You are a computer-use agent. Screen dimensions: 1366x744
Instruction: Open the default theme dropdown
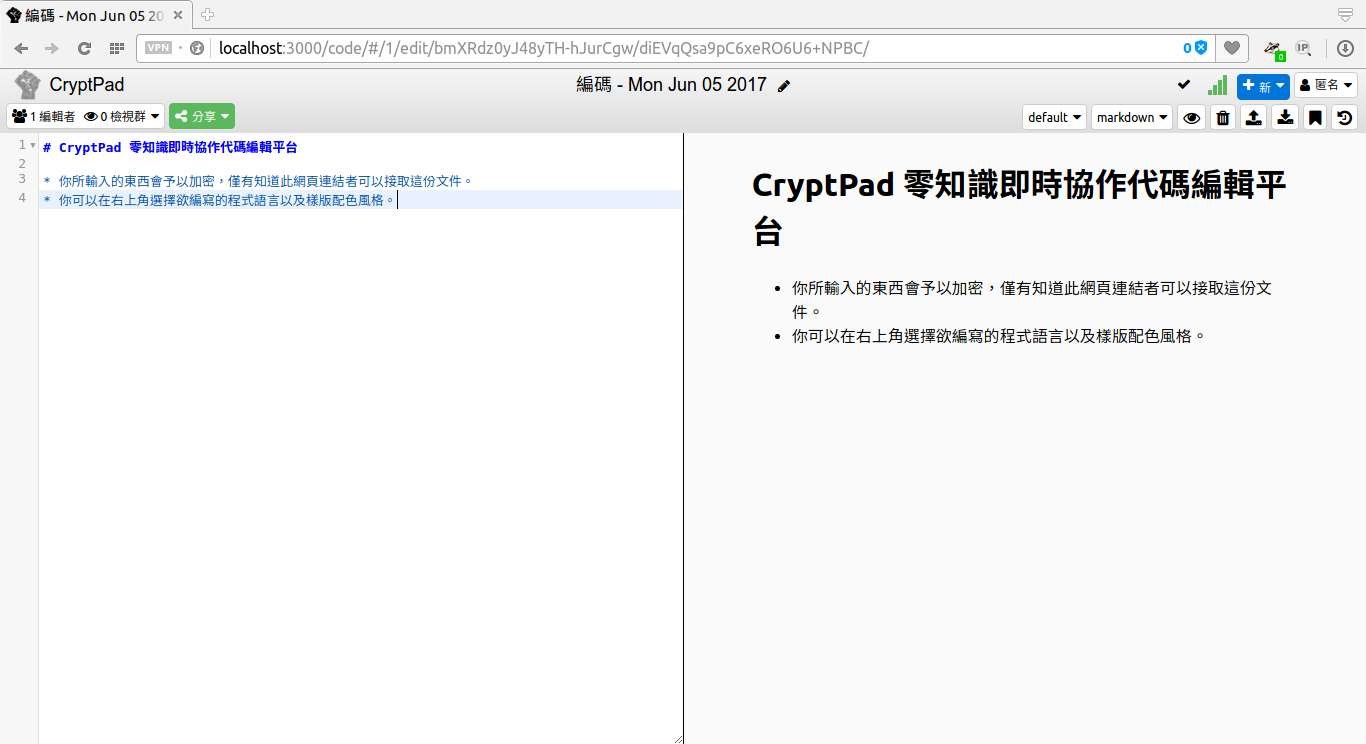click(x=1053, y=117)
